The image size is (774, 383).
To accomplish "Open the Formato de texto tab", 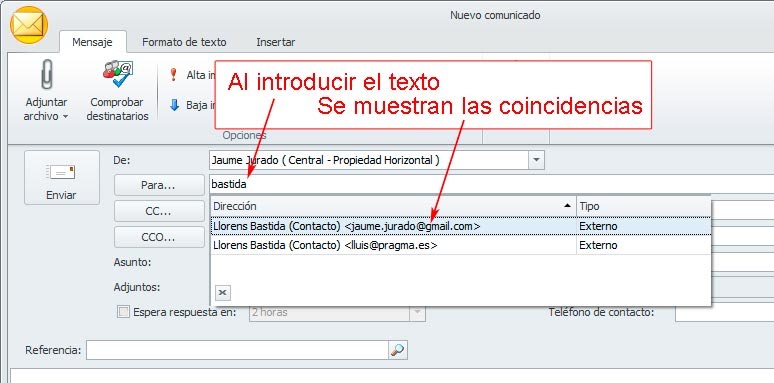I will pyautogui.click(x=184, y=42).
